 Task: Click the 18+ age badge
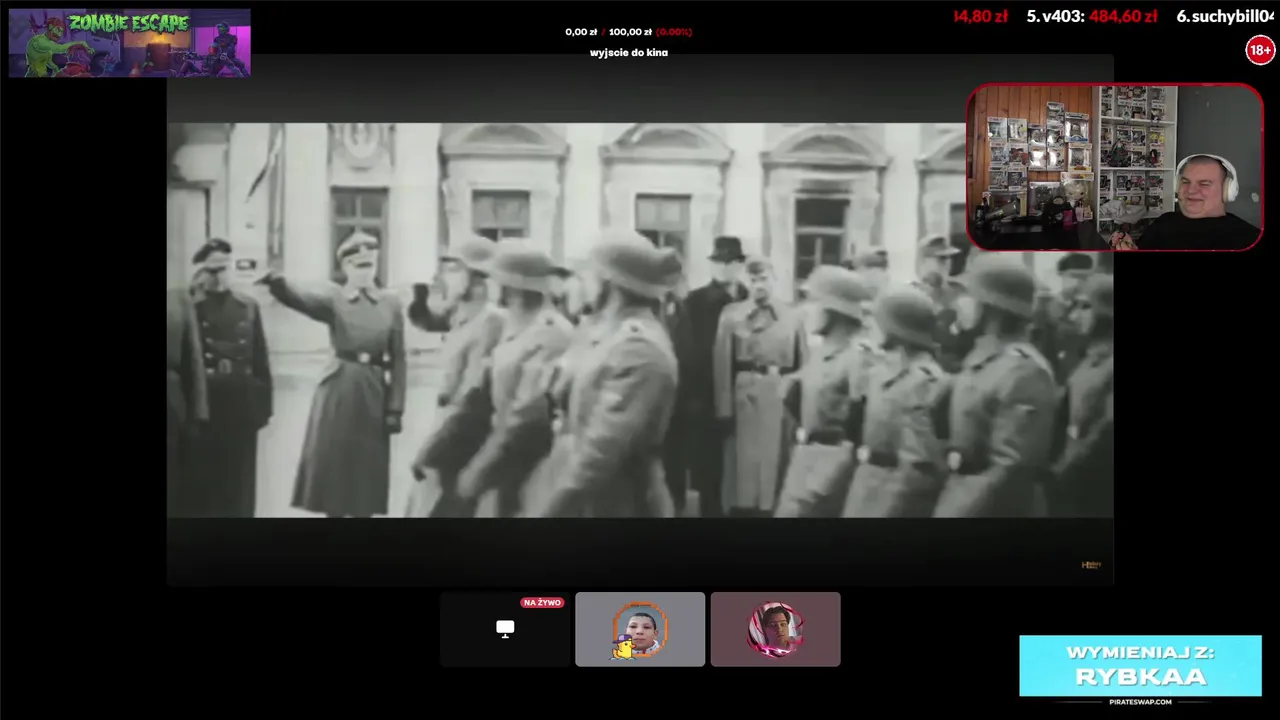point(1259,49)
